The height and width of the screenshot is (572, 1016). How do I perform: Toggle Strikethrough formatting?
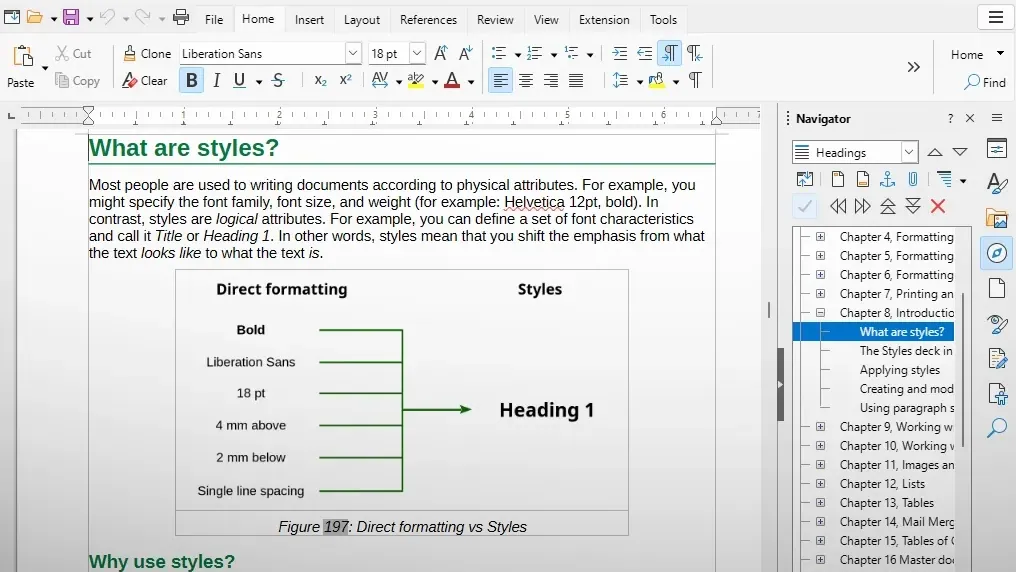tap(278, 80)
